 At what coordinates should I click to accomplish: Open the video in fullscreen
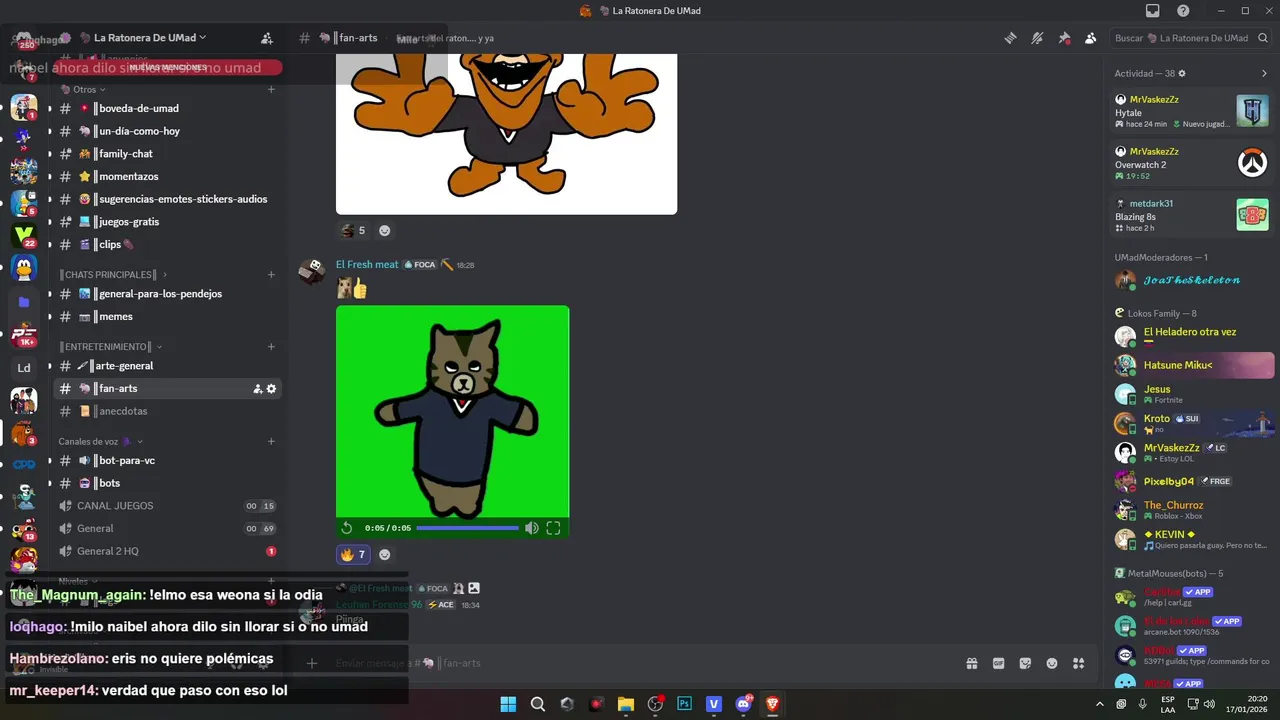(x=553, y=528)
